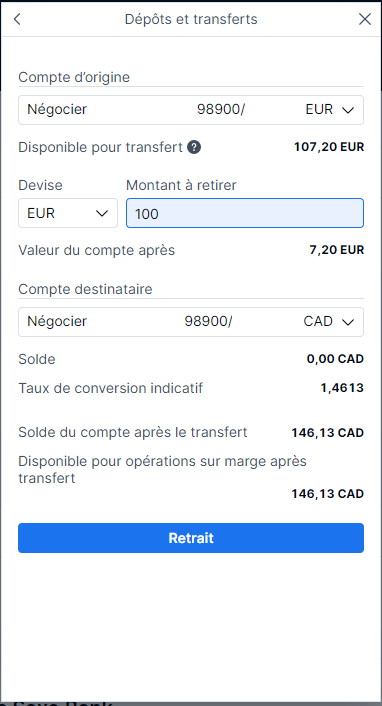Click the 7,20 EUR account value
The width and height of the screenshot is (382, 706).
tap(337, 250)
